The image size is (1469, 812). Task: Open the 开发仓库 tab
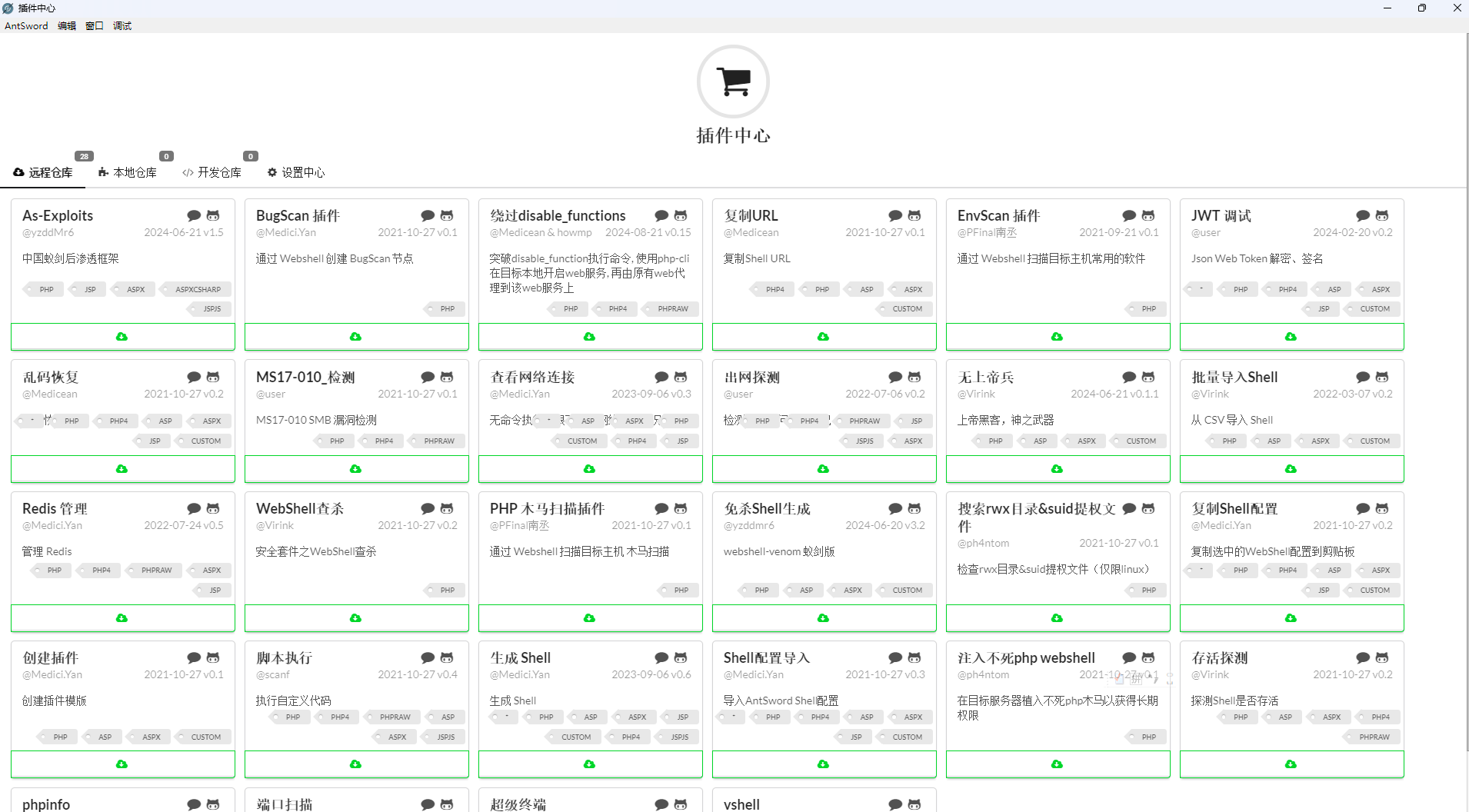[212, 173]
